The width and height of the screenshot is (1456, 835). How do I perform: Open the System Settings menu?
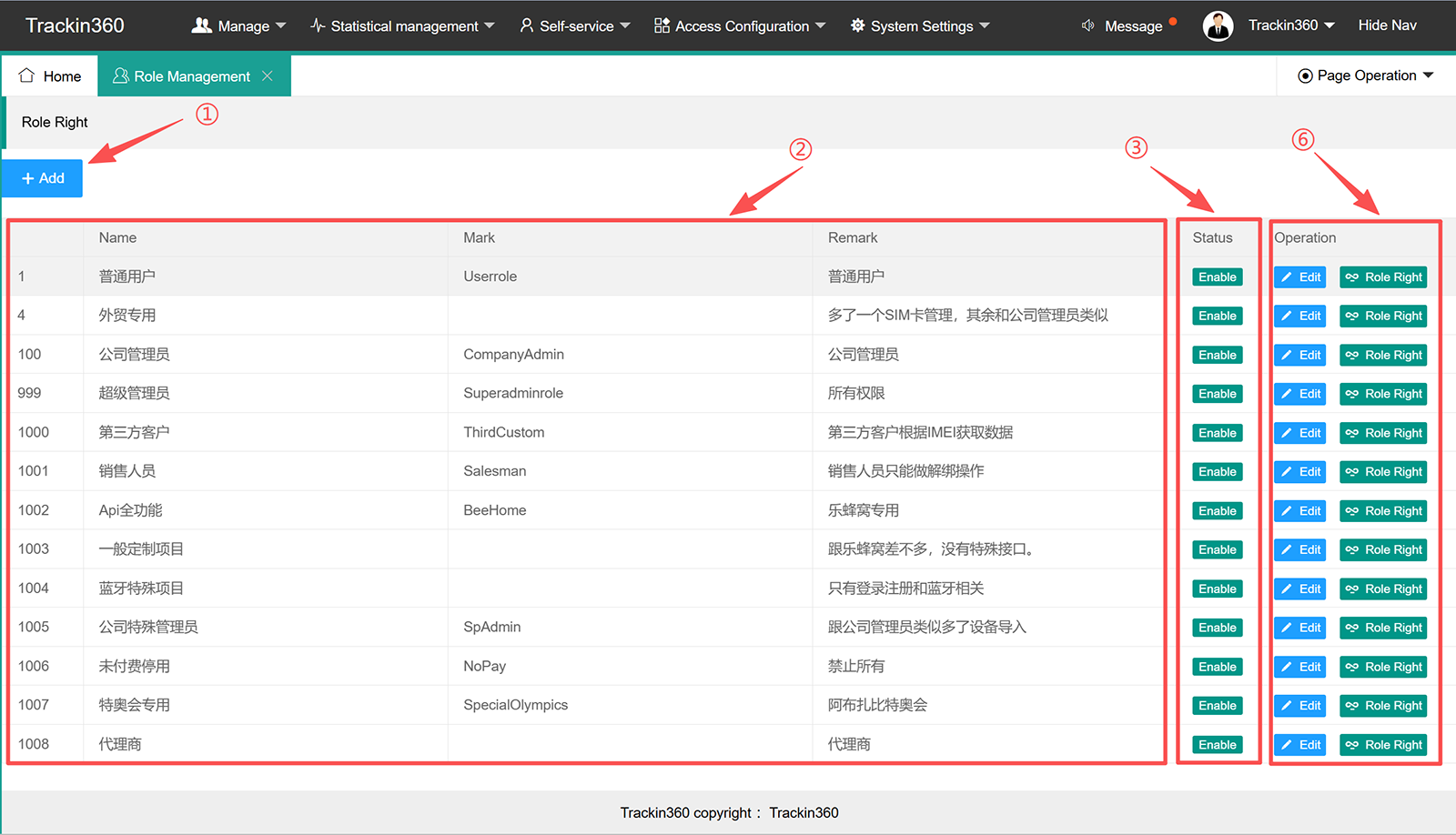(920, 25)
